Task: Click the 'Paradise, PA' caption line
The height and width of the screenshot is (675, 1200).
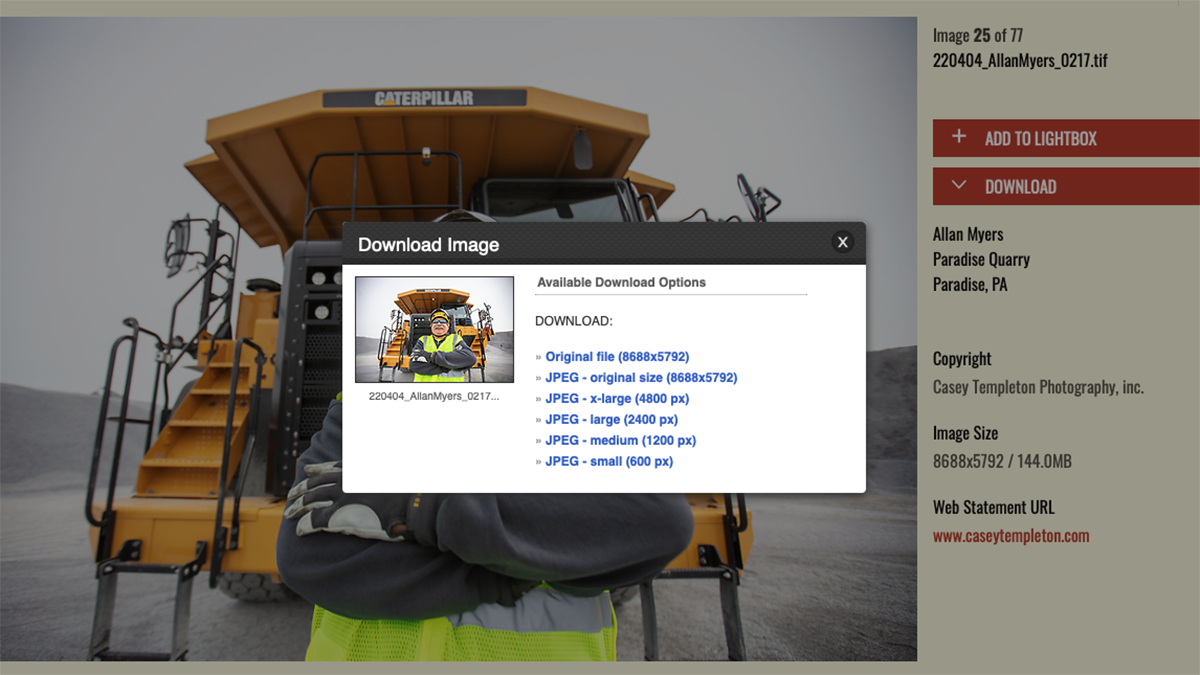Action: coord(970,285)
